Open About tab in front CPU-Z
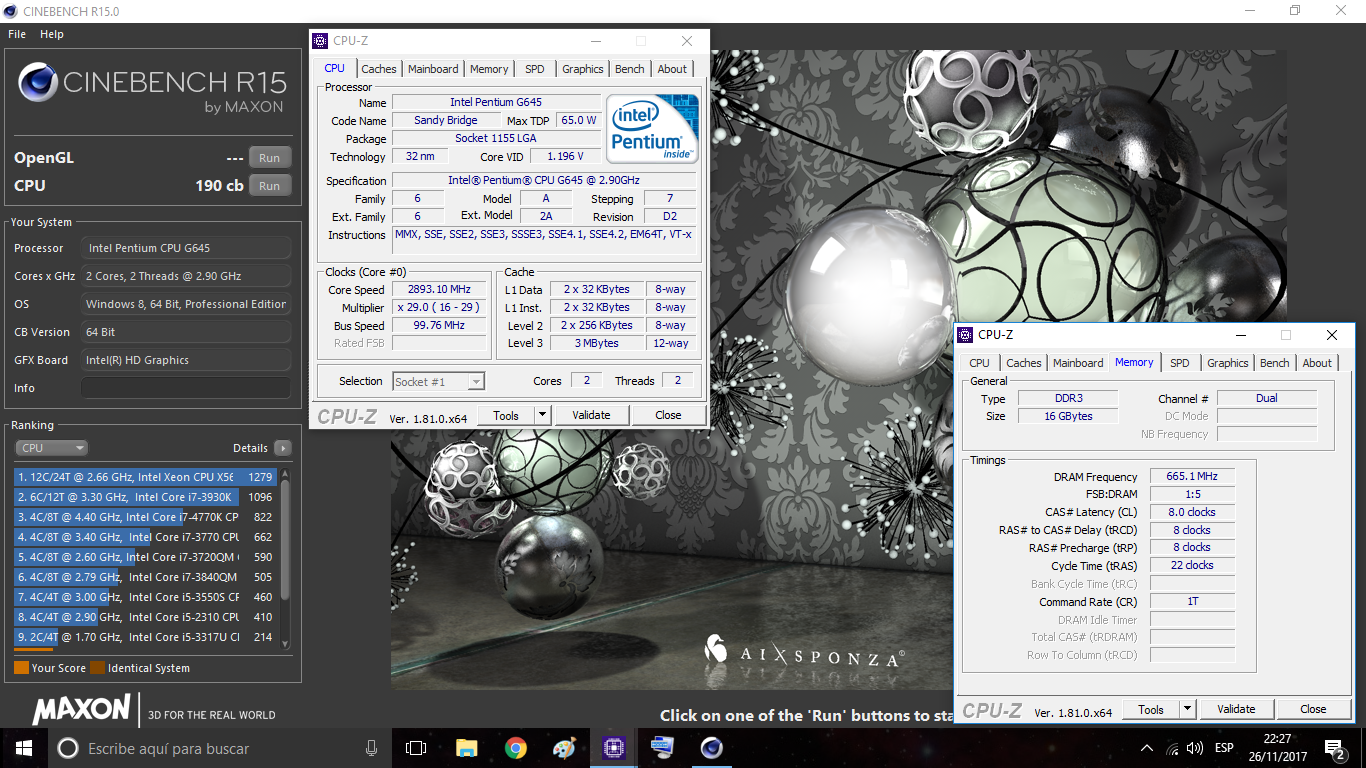 [672, 69]
